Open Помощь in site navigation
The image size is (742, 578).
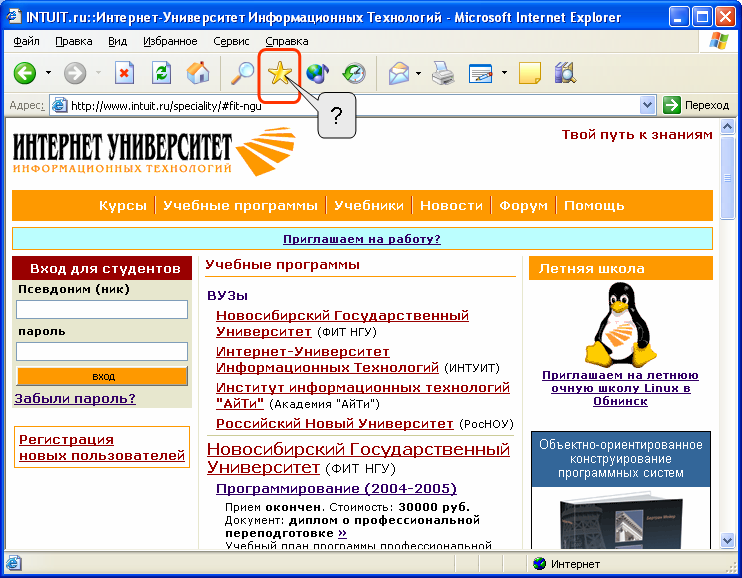[594, 206]
